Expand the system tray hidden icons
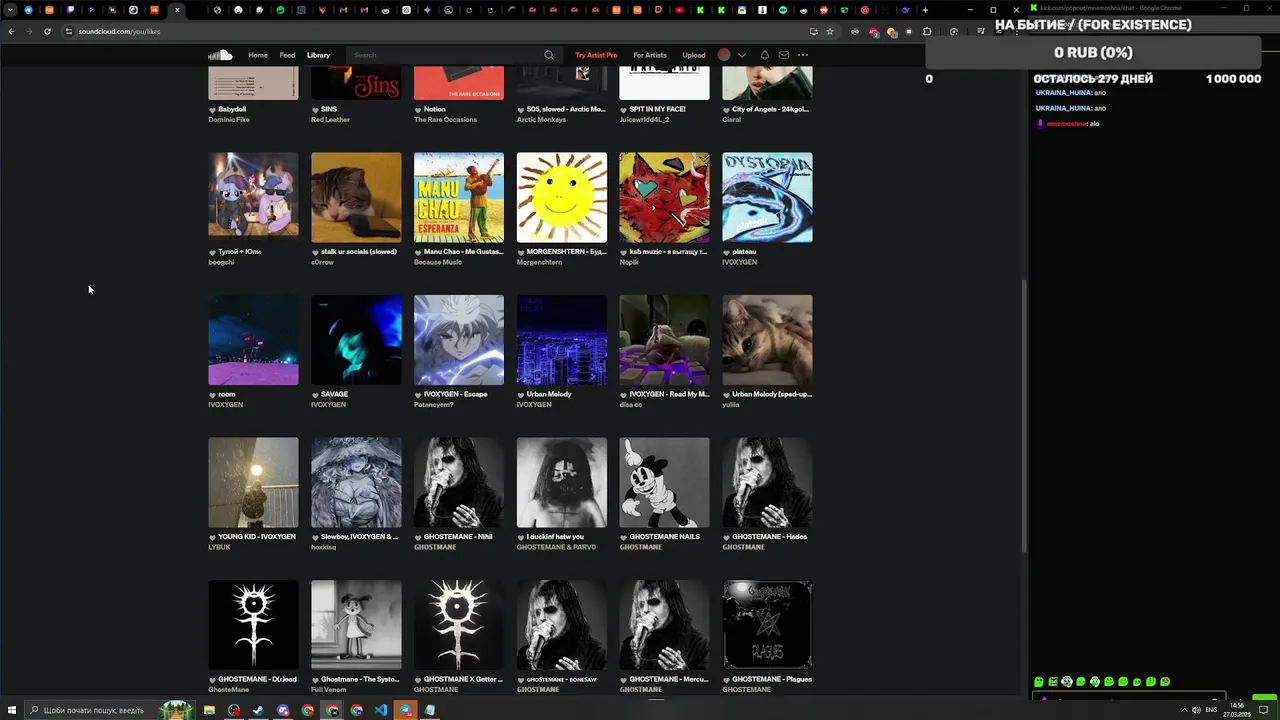Viewport: 1280px width, 720px height. point(1184,710)
